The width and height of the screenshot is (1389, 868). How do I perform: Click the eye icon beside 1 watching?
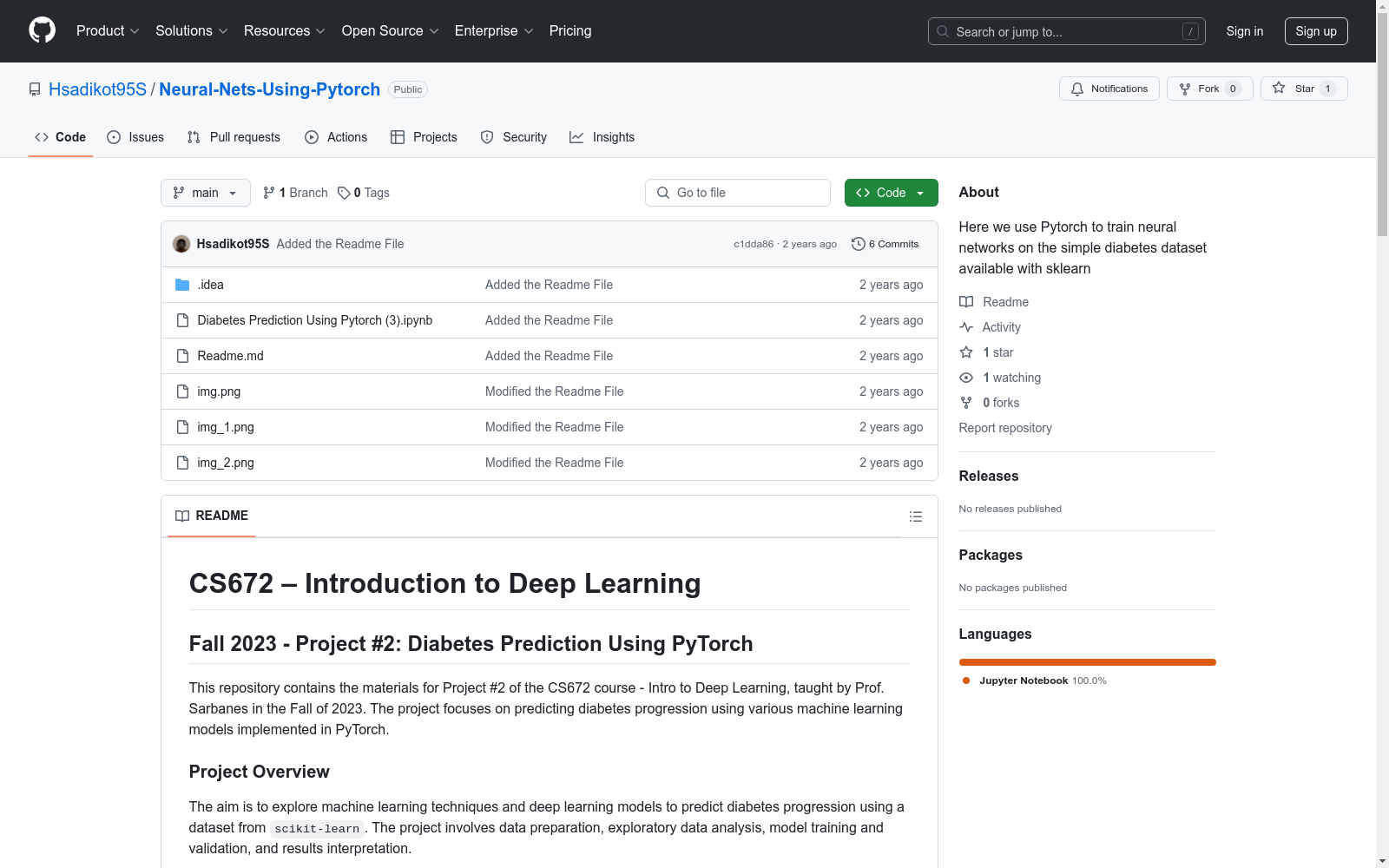point(966,378)
